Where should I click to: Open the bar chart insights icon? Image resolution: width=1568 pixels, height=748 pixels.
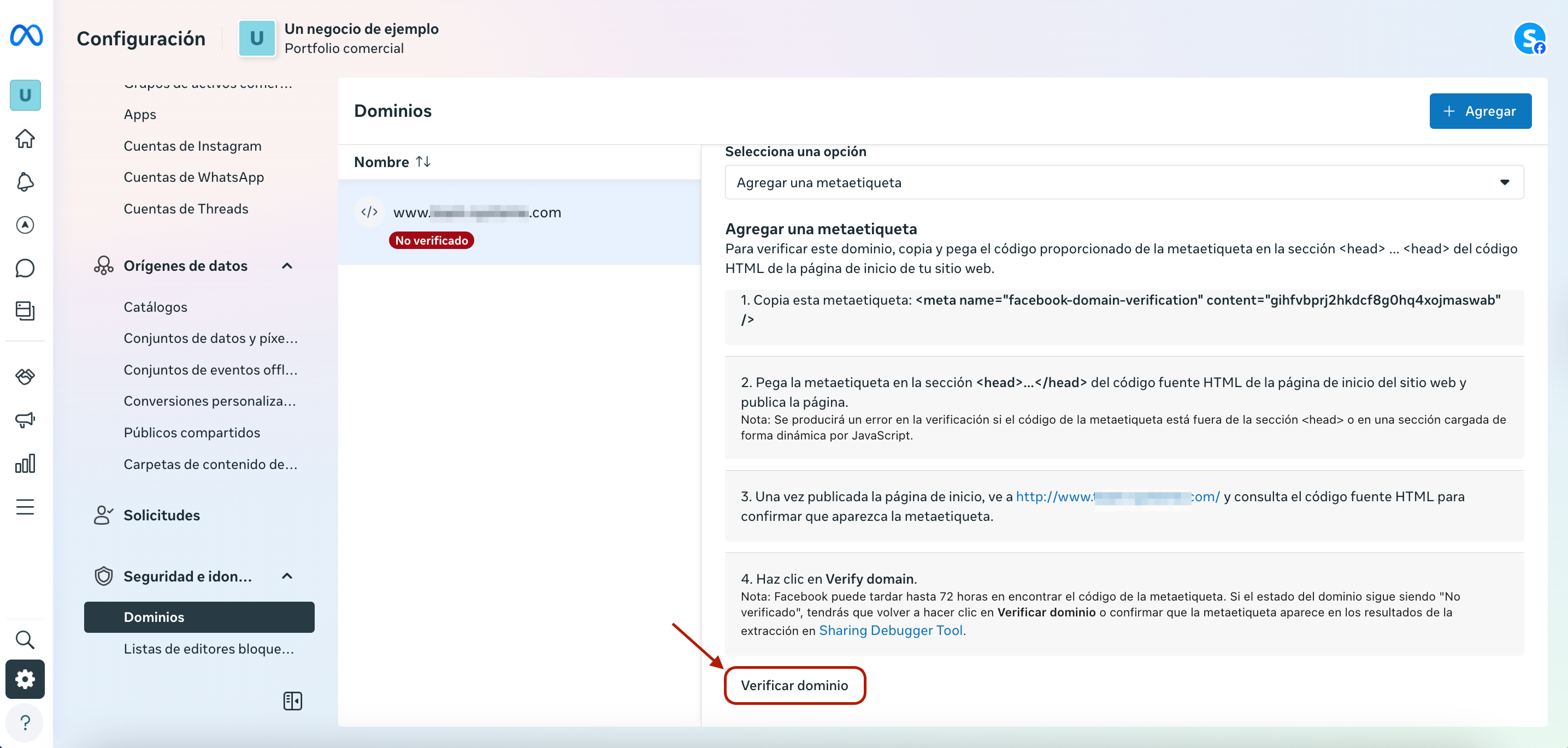click(x=25, y=464)
